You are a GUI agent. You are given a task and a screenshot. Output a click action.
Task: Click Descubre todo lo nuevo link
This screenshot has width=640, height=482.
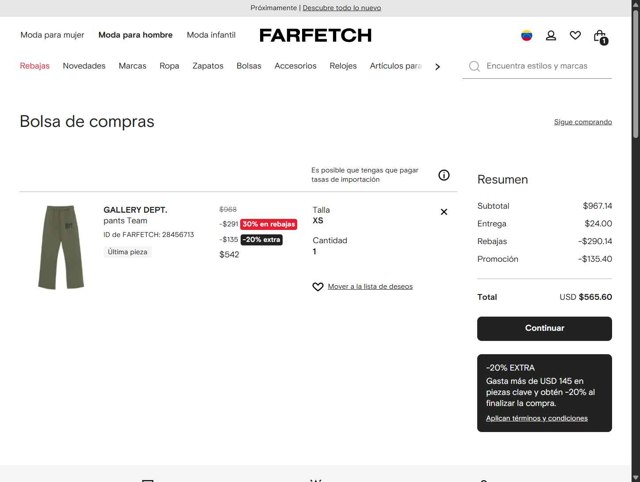(342, 8)
